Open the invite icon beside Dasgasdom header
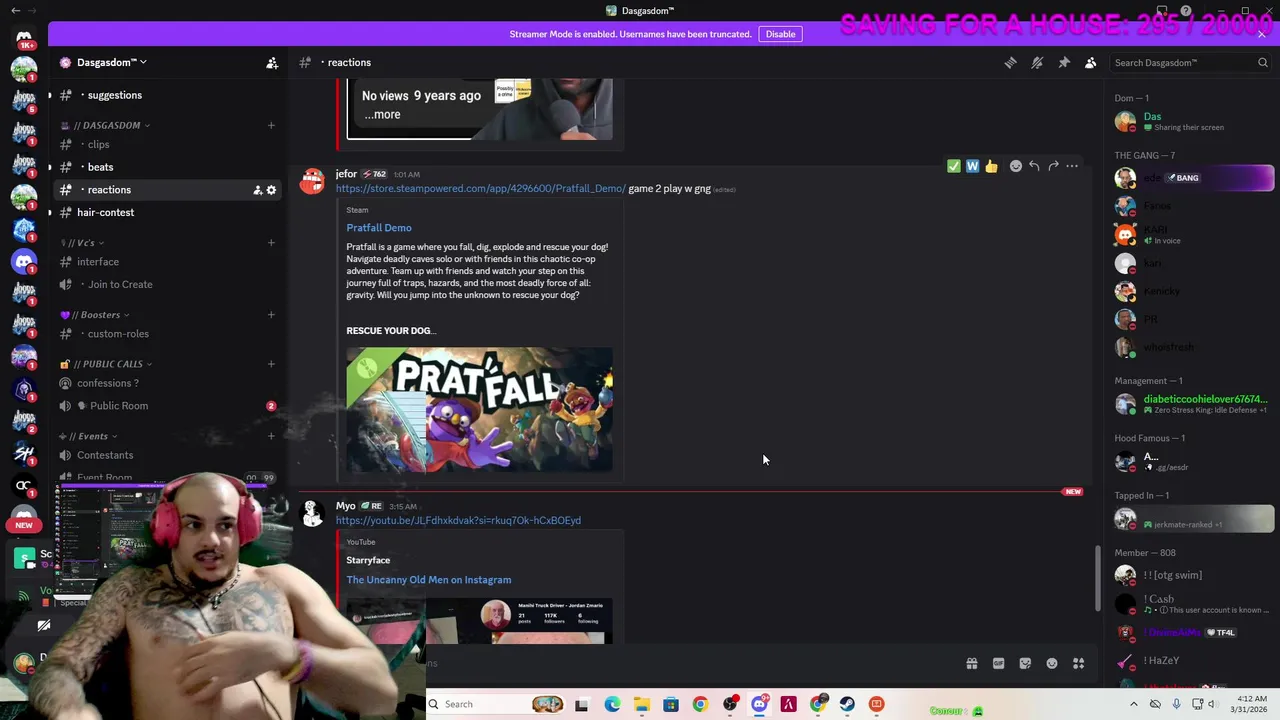 [272, 62]
